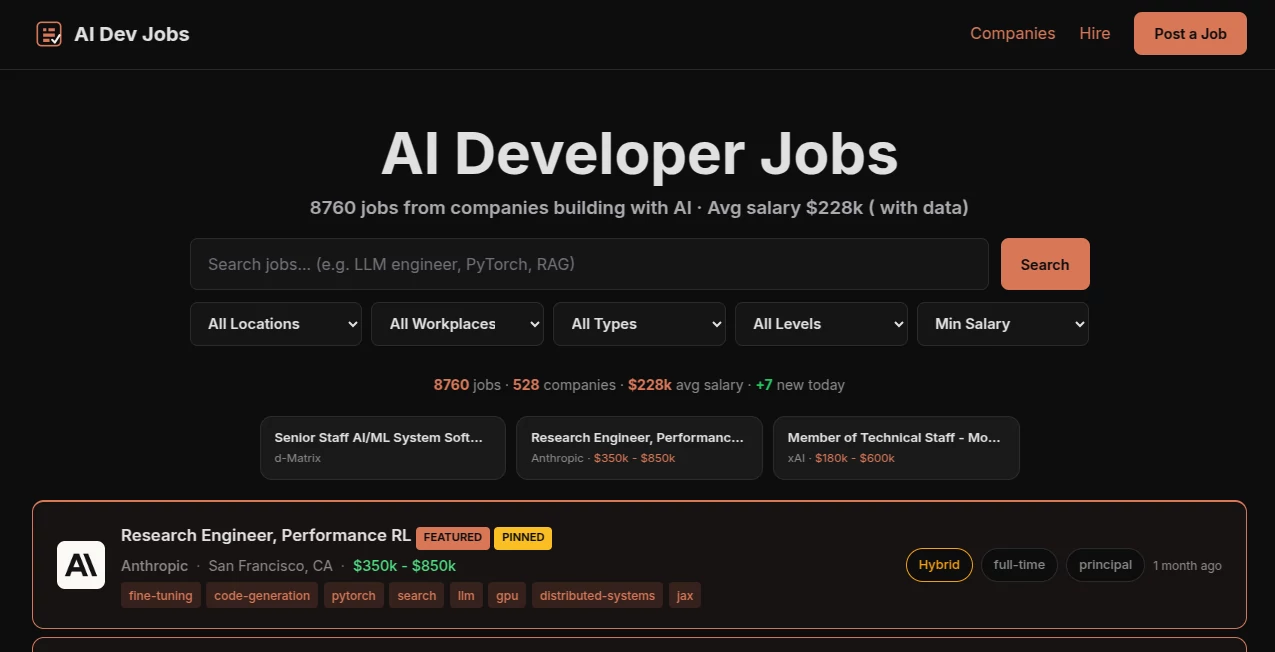Image resolution: width=1275 pixels, height=652 pixels.
Task: Click the +7 new today stat
Action: (800, 385)
